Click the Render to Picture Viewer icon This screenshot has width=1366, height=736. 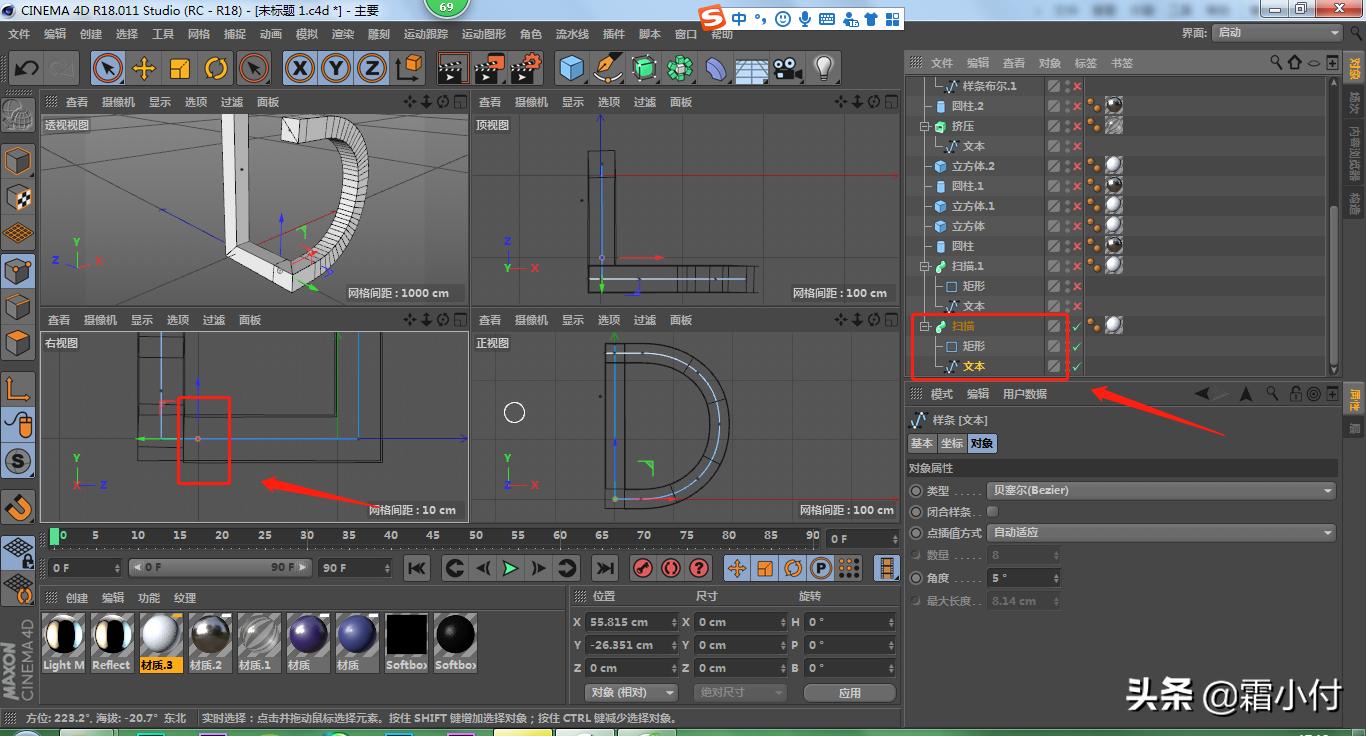click(x=487, y=67)
